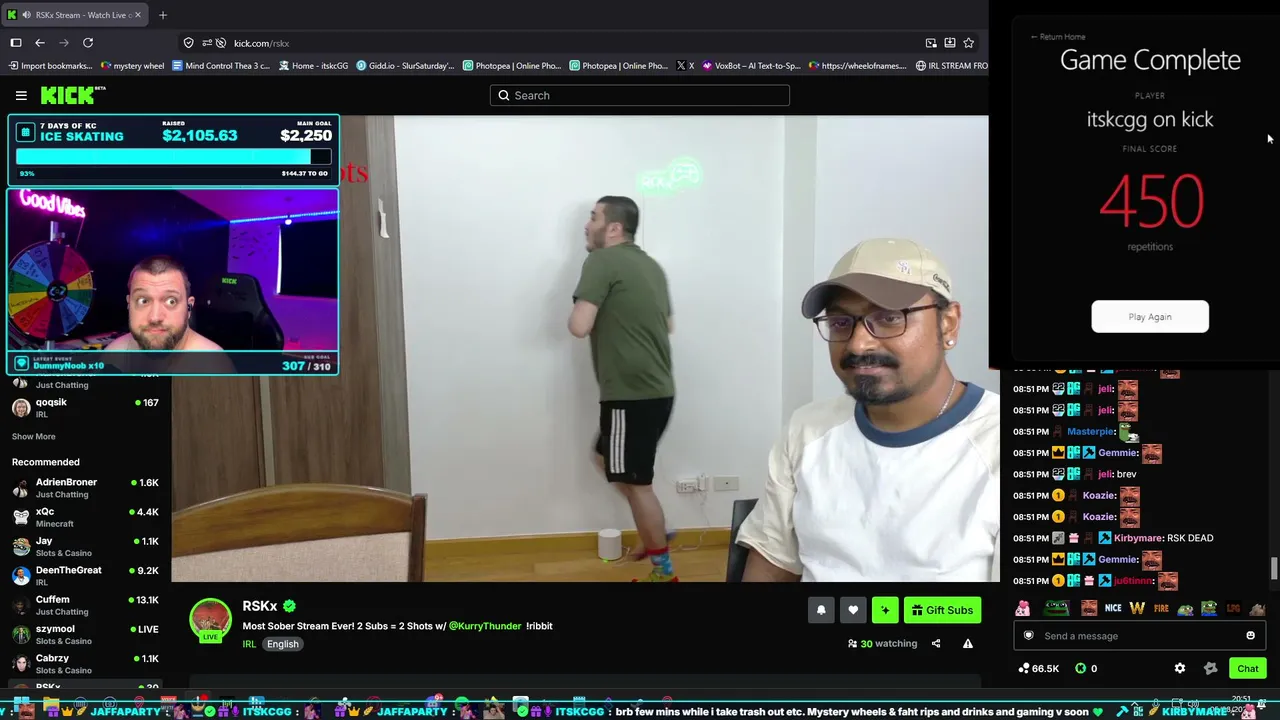Image resolution: width=1280 pixels, height=720 pixels.
Task: Open AdrienBroner recommended channel
Action: 85,488
